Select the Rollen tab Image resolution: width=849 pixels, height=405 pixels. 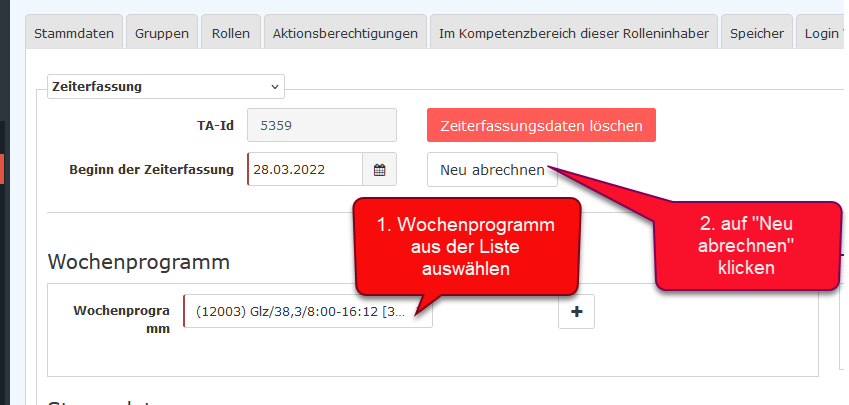[x=231, y=33]
